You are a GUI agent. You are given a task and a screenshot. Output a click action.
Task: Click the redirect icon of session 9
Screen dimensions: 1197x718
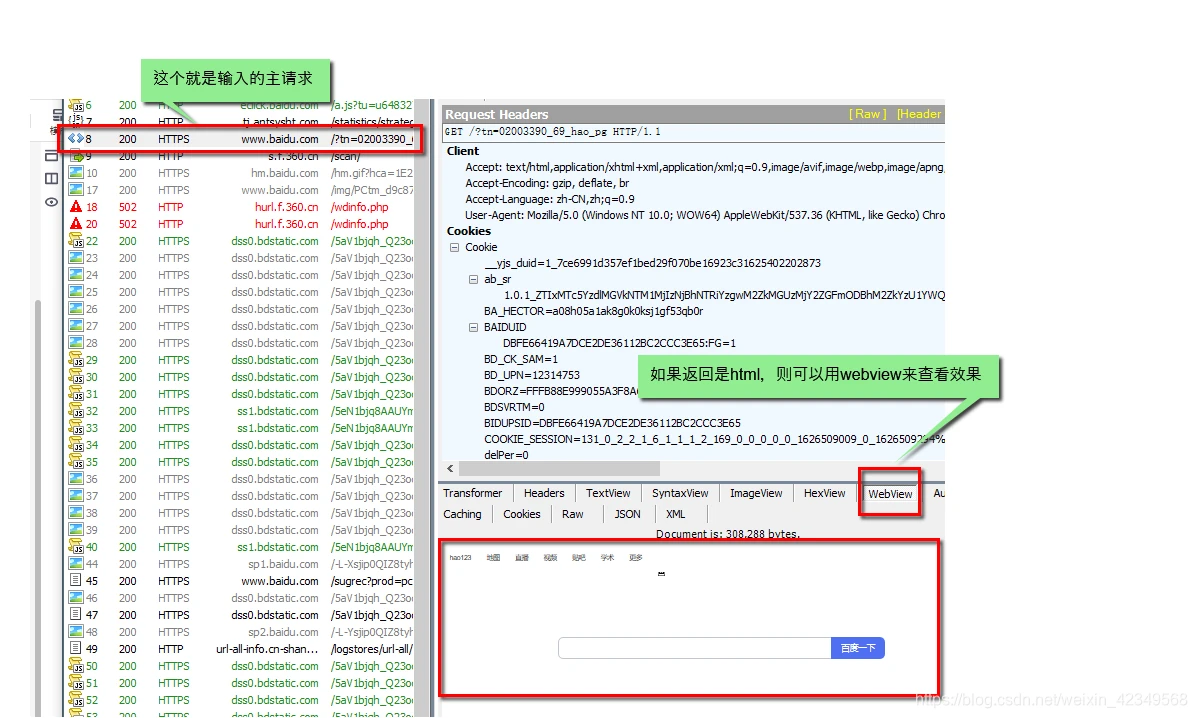pos(76,156)
